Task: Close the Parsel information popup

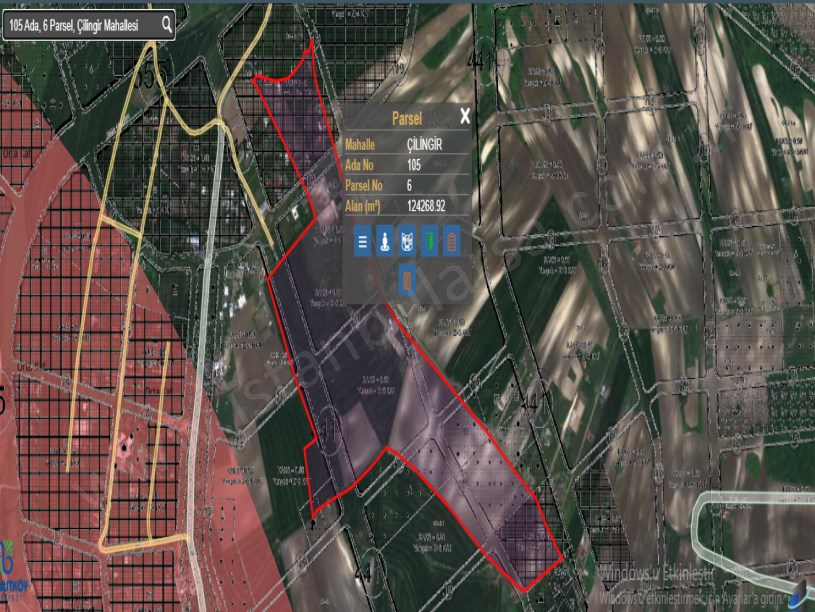Action: (x=464, y=117)
